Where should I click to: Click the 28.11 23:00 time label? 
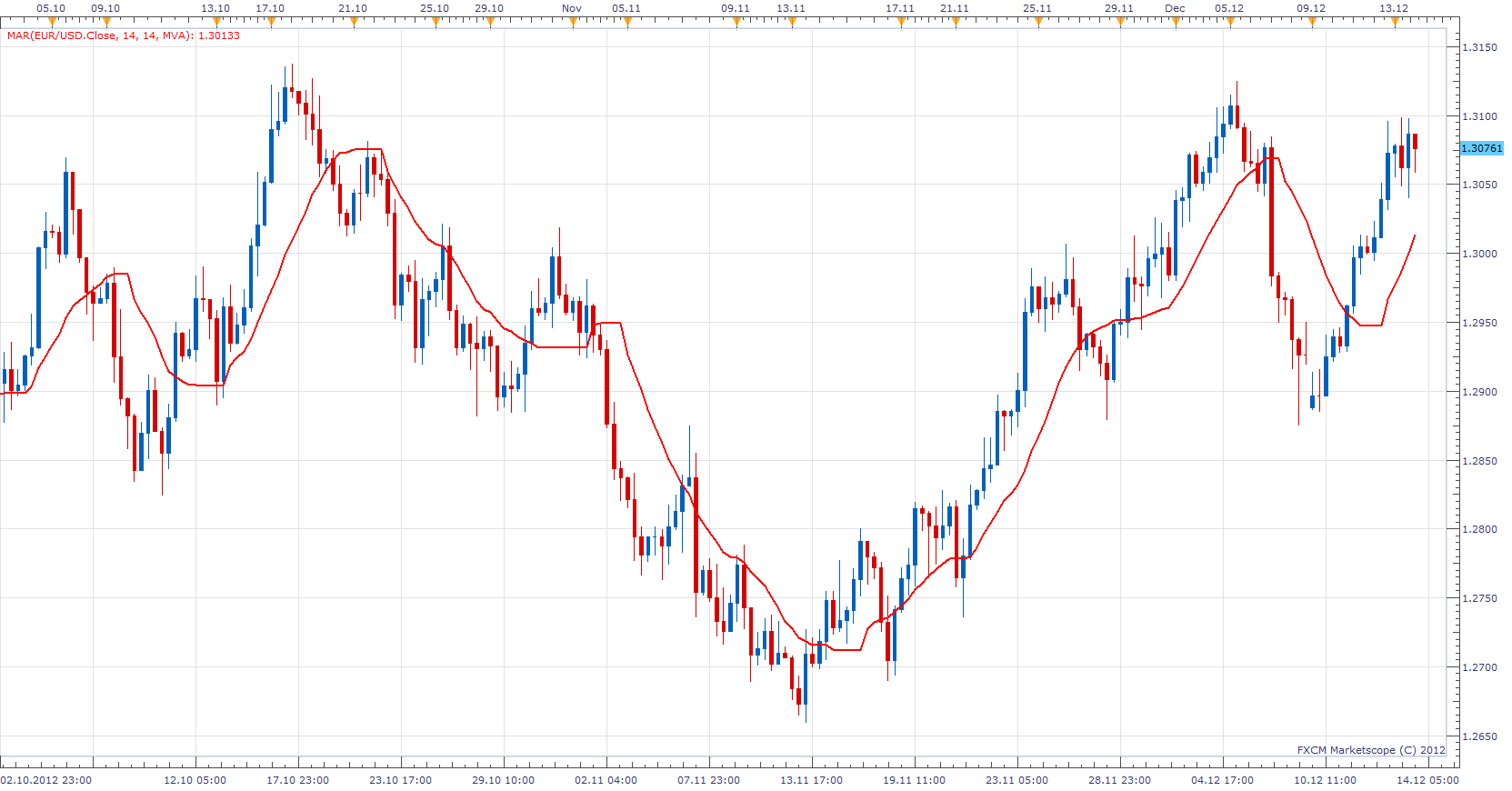(x=1120, y=780)
